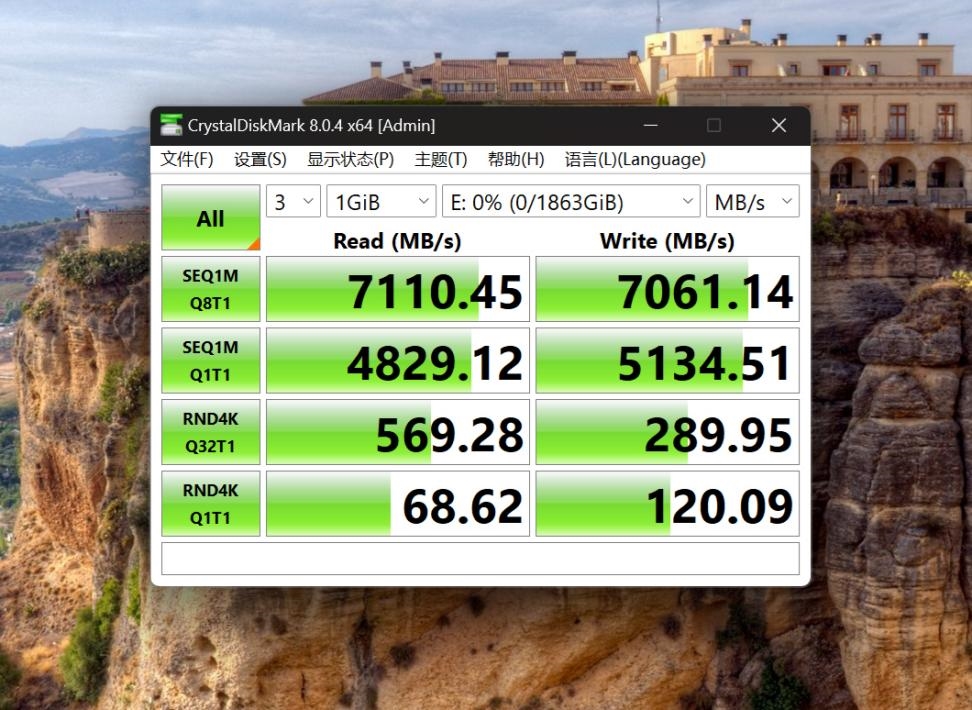This screenshot has width=972, height=710.
Task: Click the empty comment field at bottom
Action: 480,559
